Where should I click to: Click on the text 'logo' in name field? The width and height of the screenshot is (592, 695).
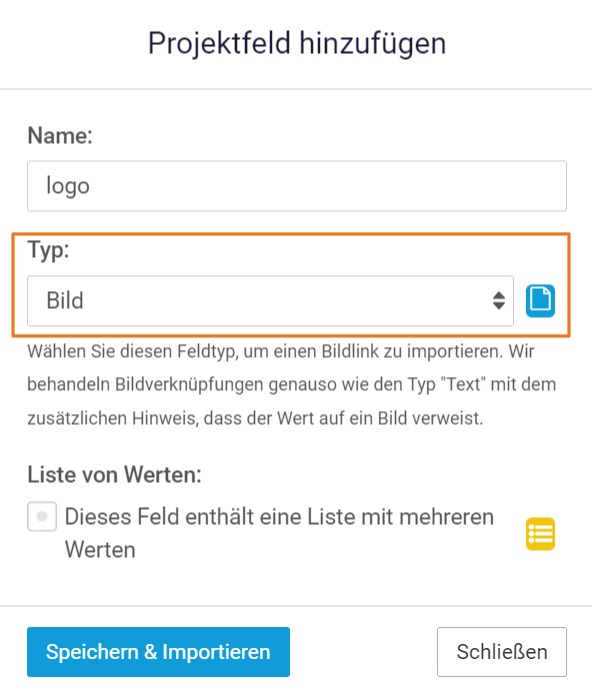coord(68,186)
